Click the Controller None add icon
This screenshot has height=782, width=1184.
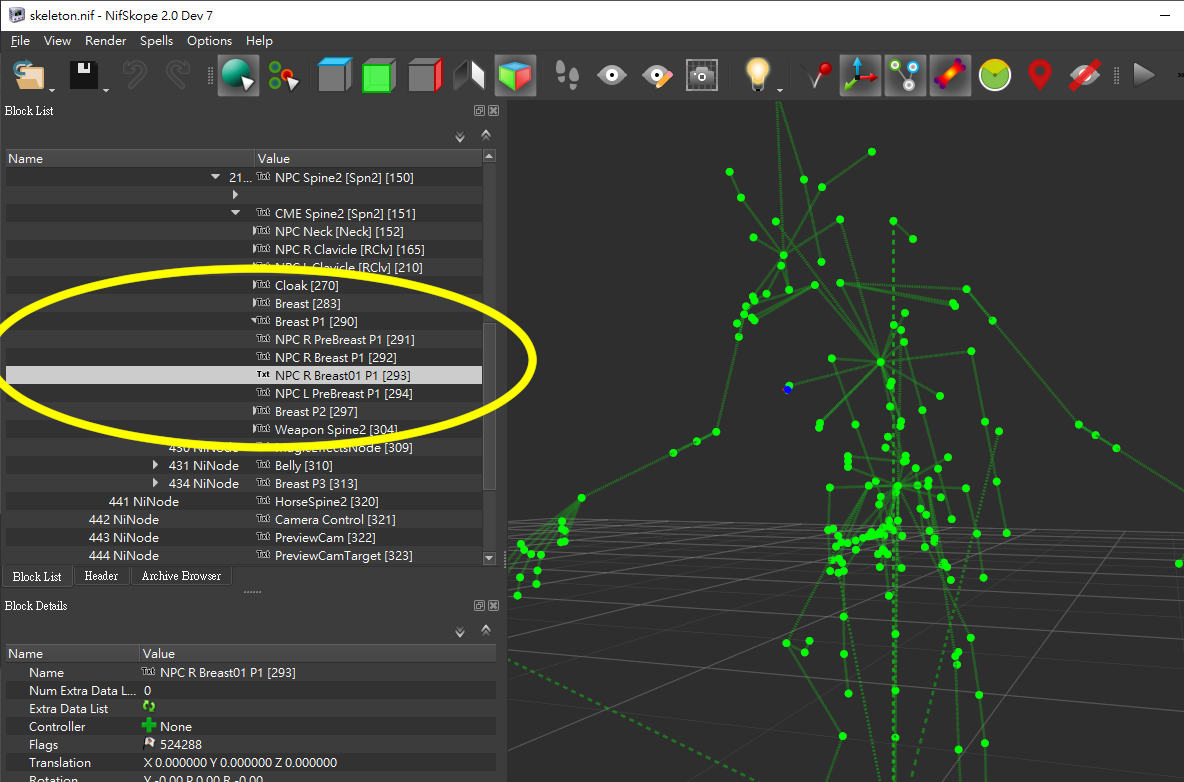point(149,725)
